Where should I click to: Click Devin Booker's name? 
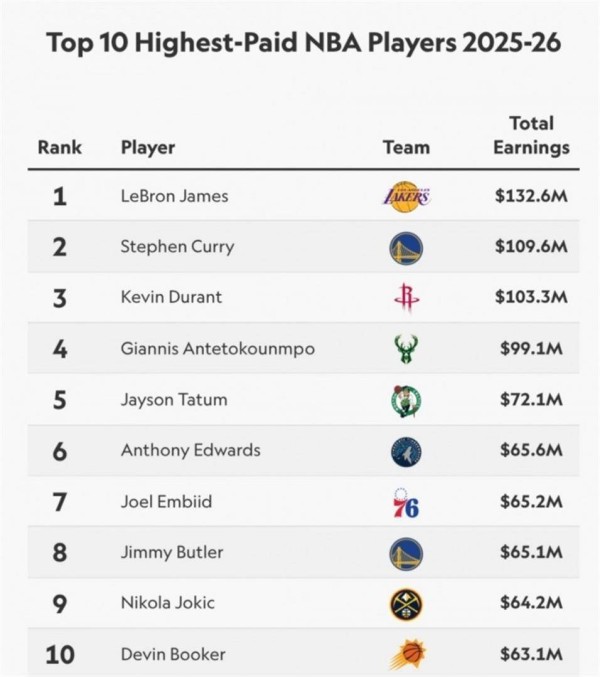coord(173,655)
